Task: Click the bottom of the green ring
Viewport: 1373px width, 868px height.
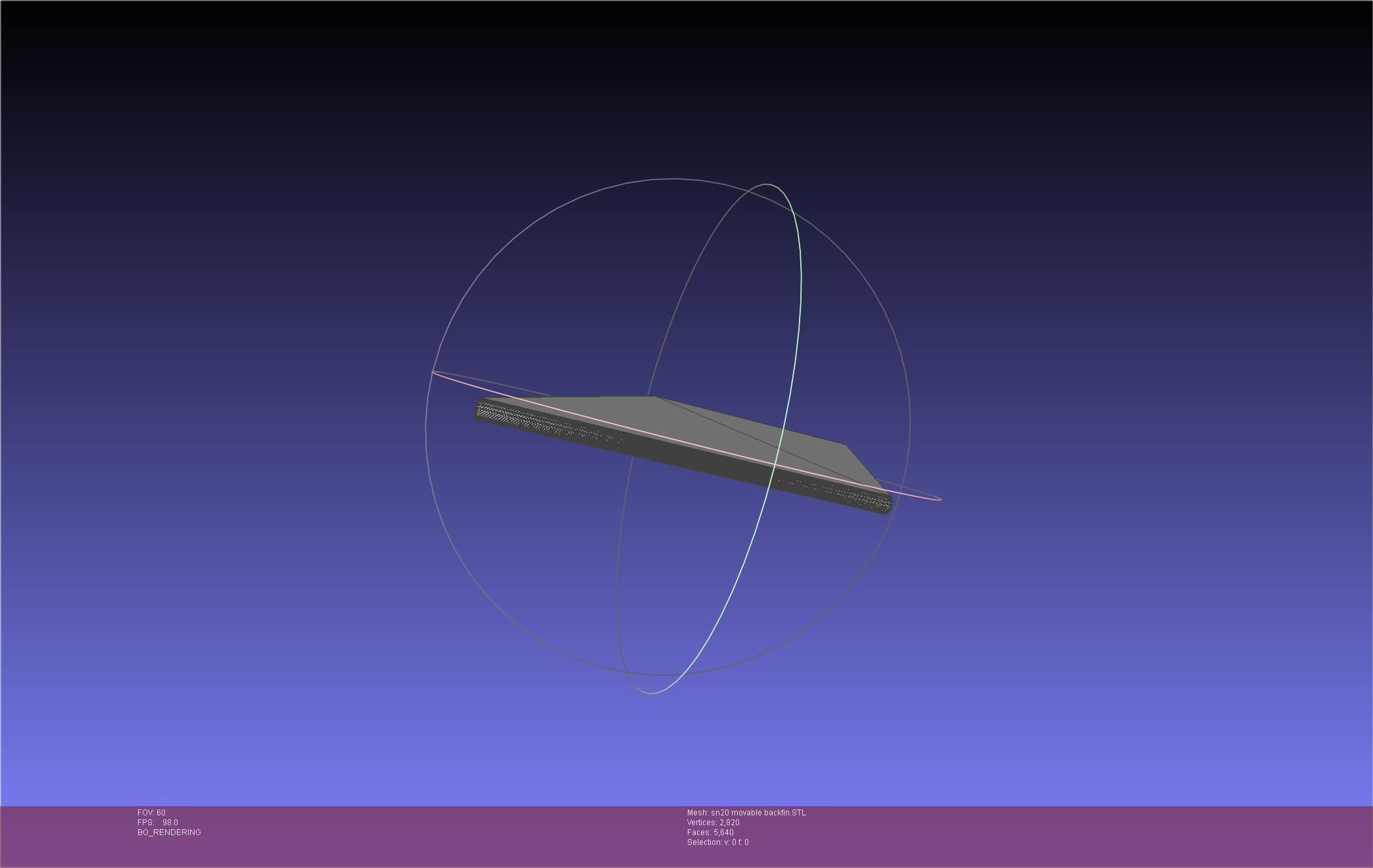Action: (650, 693)
